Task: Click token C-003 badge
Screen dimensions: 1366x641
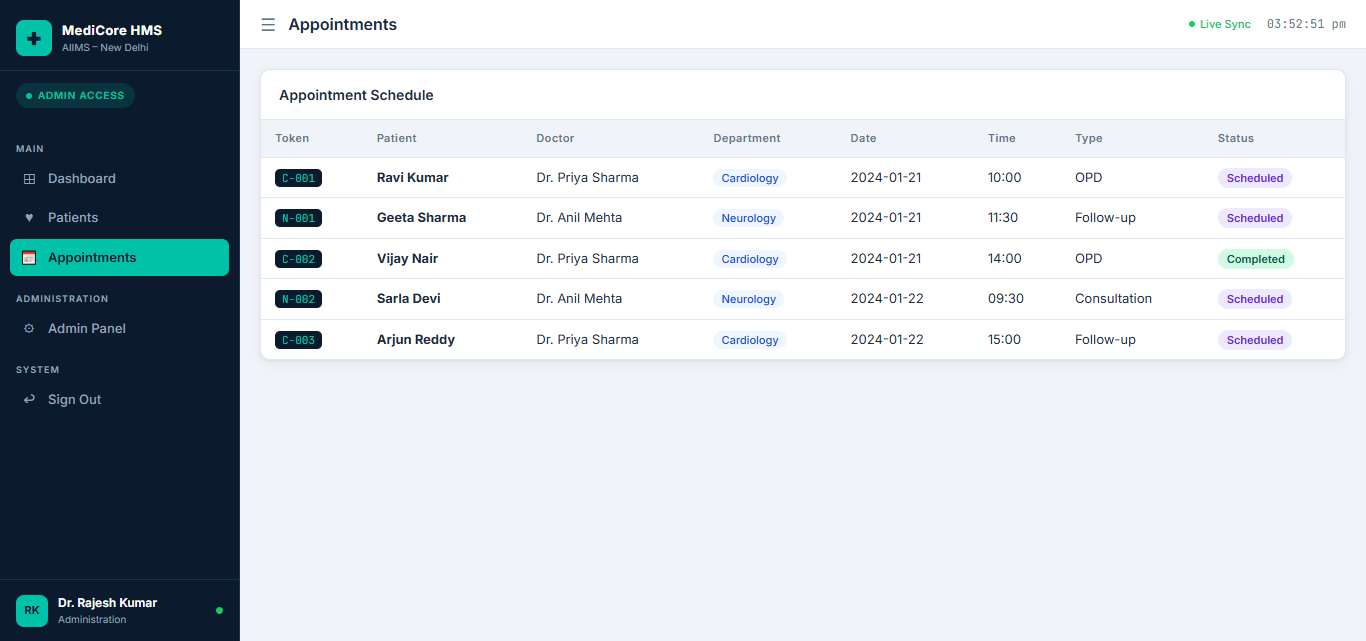Action: [x=298, y=340]
